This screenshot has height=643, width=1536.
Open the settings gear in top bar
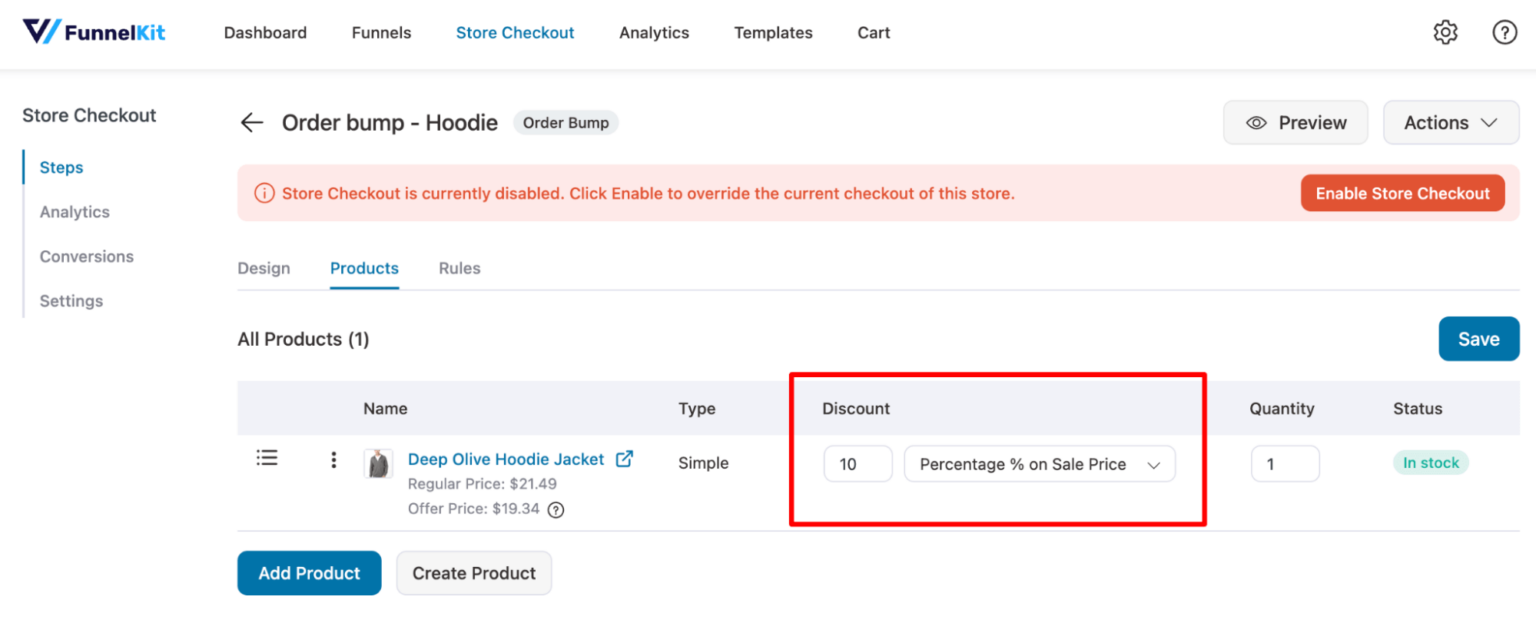[1445, 32]
